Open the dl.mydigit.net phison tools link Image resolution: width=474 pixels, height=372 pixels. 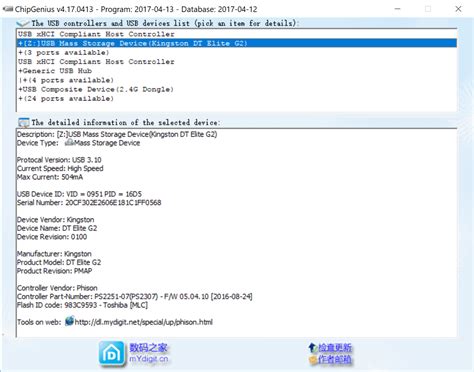(144, 322)
